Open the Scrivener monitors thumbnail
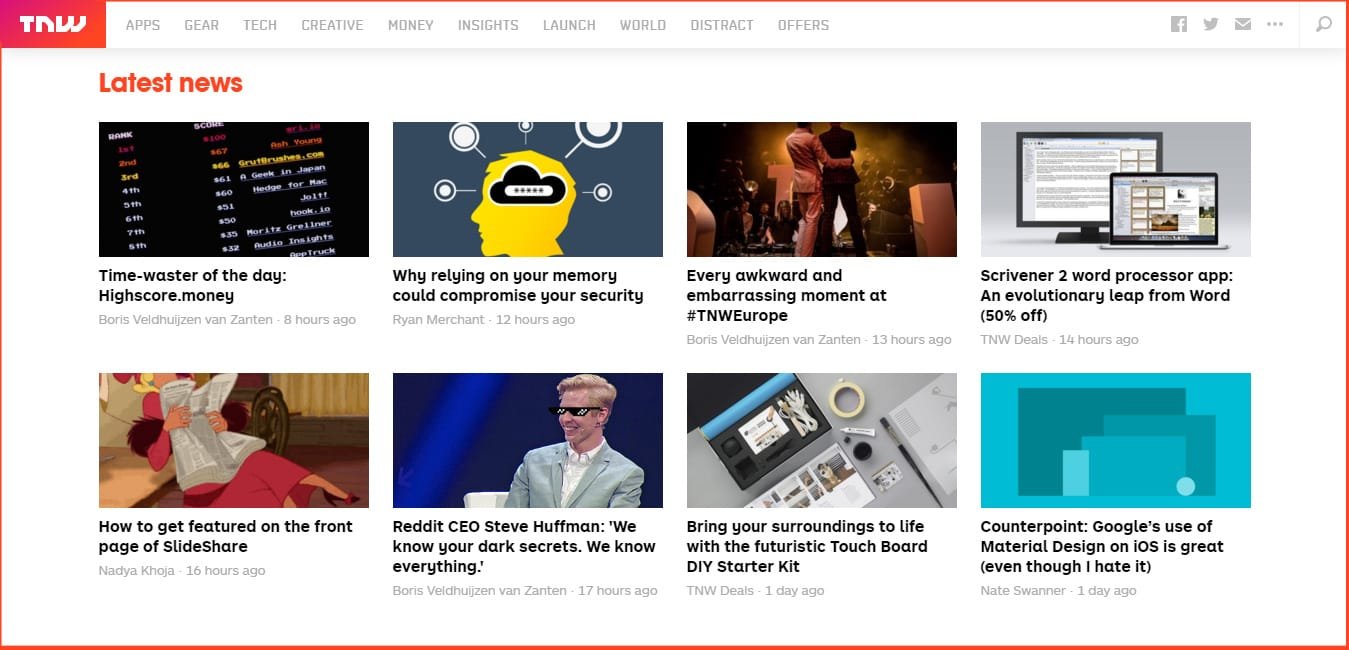1349x650 pixels. click(1116, 189)
